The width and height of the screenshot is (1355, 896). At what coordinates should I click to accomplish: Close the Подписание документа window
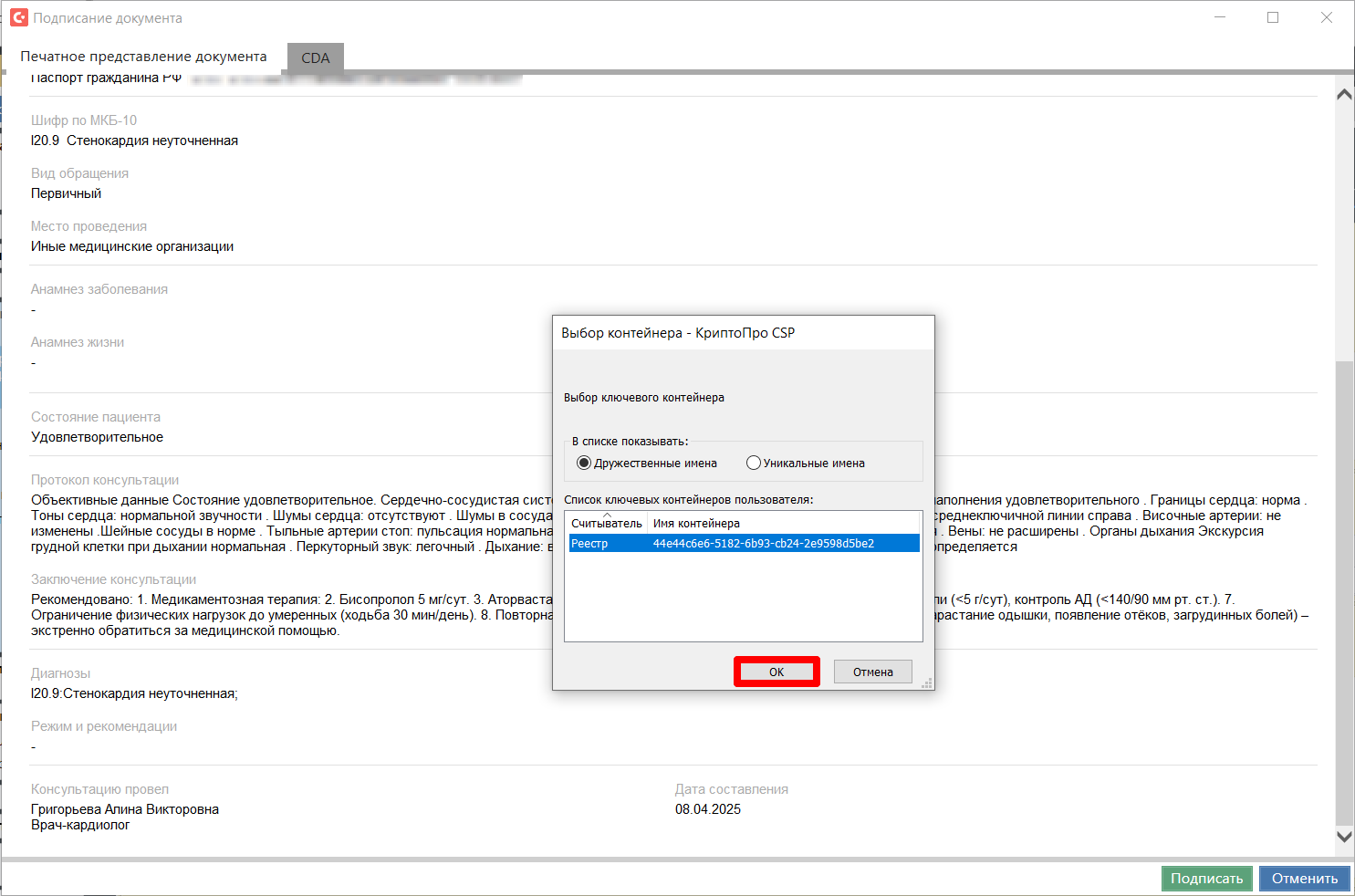(1327, 17)
